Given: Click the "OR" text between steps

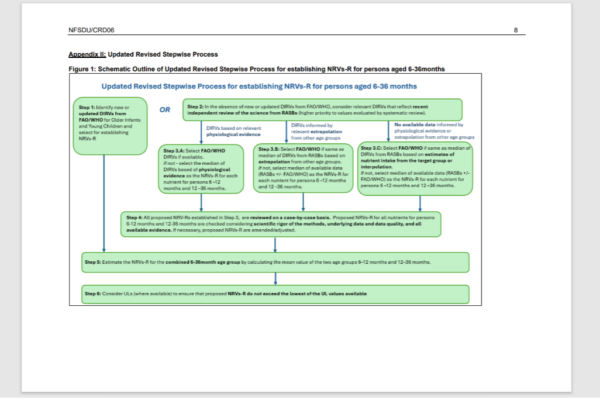Looking at the screenshot, I should click(165, 108).
